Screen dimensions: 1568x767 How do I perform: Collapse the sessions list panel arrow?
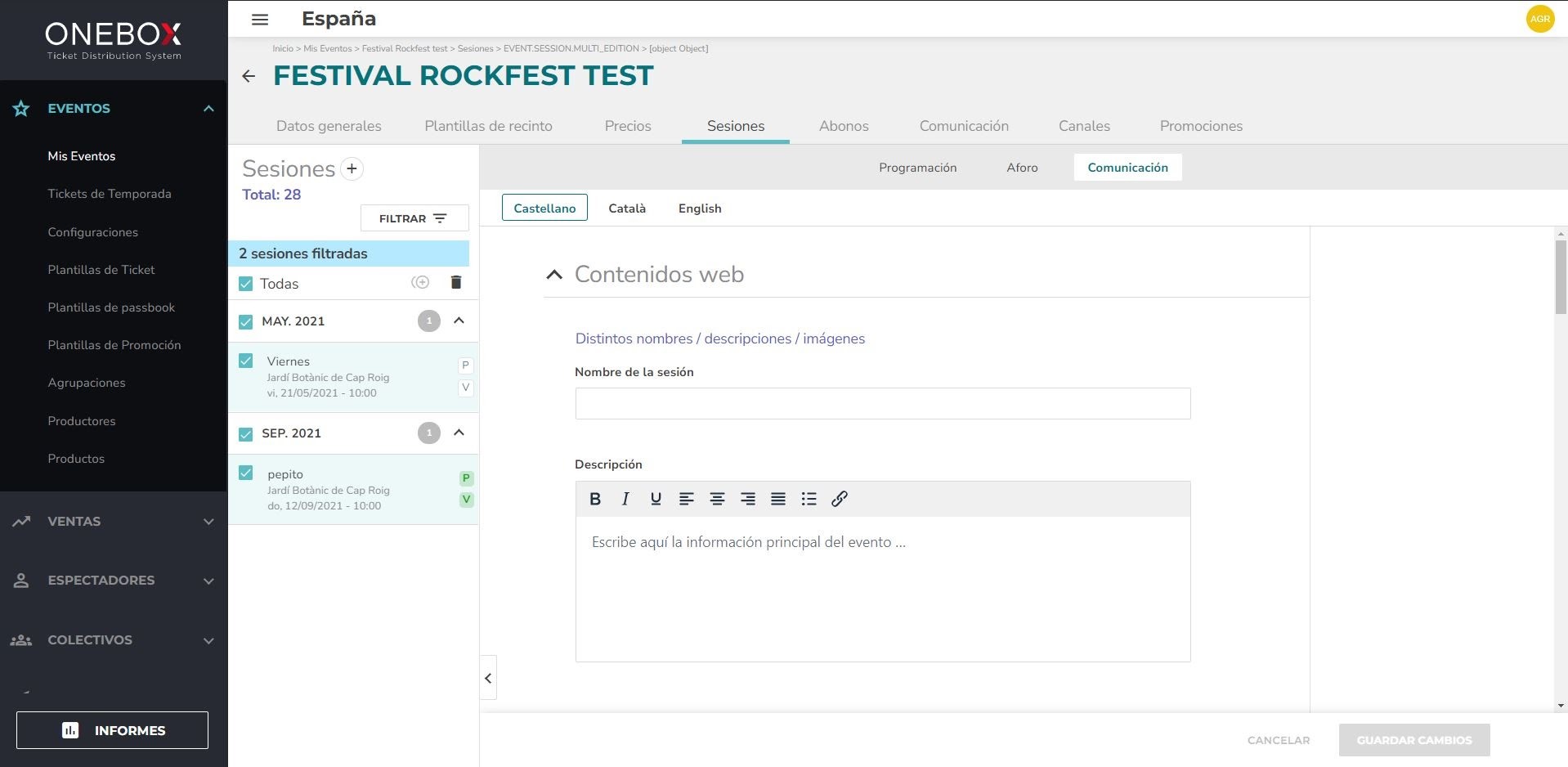[488, 678]
